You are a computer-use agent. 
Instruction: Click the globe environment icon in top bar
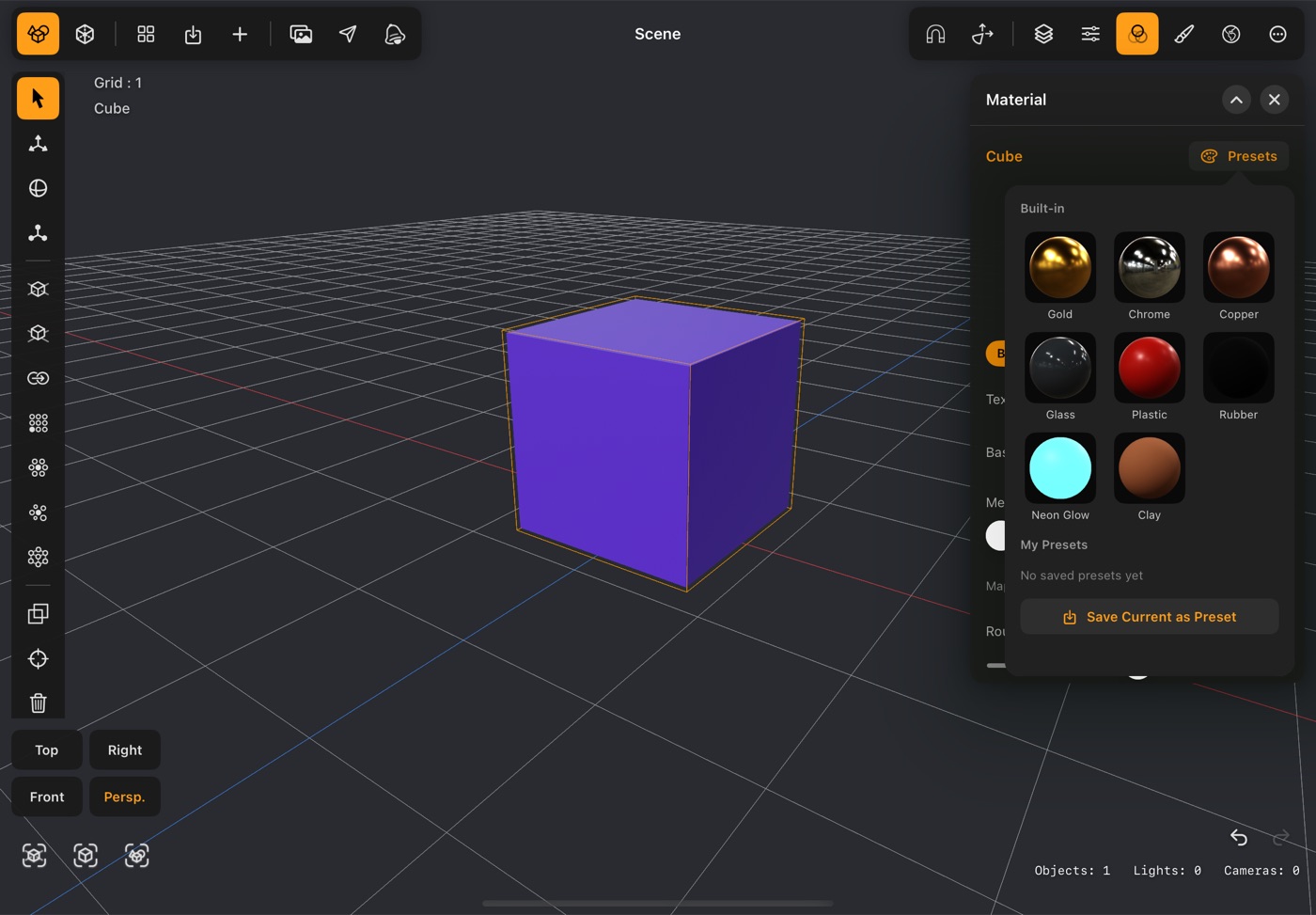pyautogui.click(x=1230, y=34)
